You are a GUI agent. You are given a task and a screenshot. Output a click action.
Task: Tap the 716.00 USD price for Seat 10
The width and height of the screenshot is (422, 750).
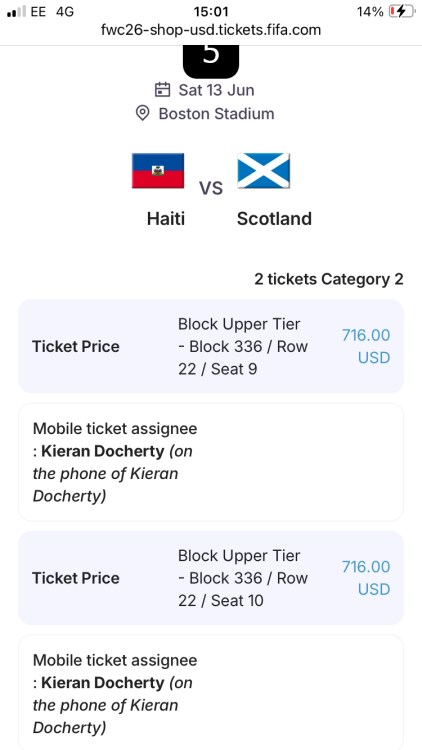366,578
